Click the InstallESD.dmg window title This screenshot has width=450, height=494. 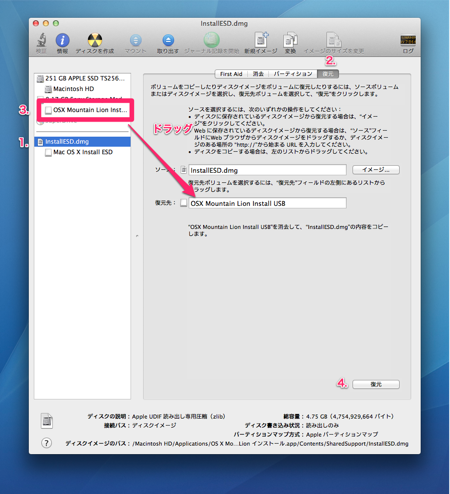click(x=224, y=24)
